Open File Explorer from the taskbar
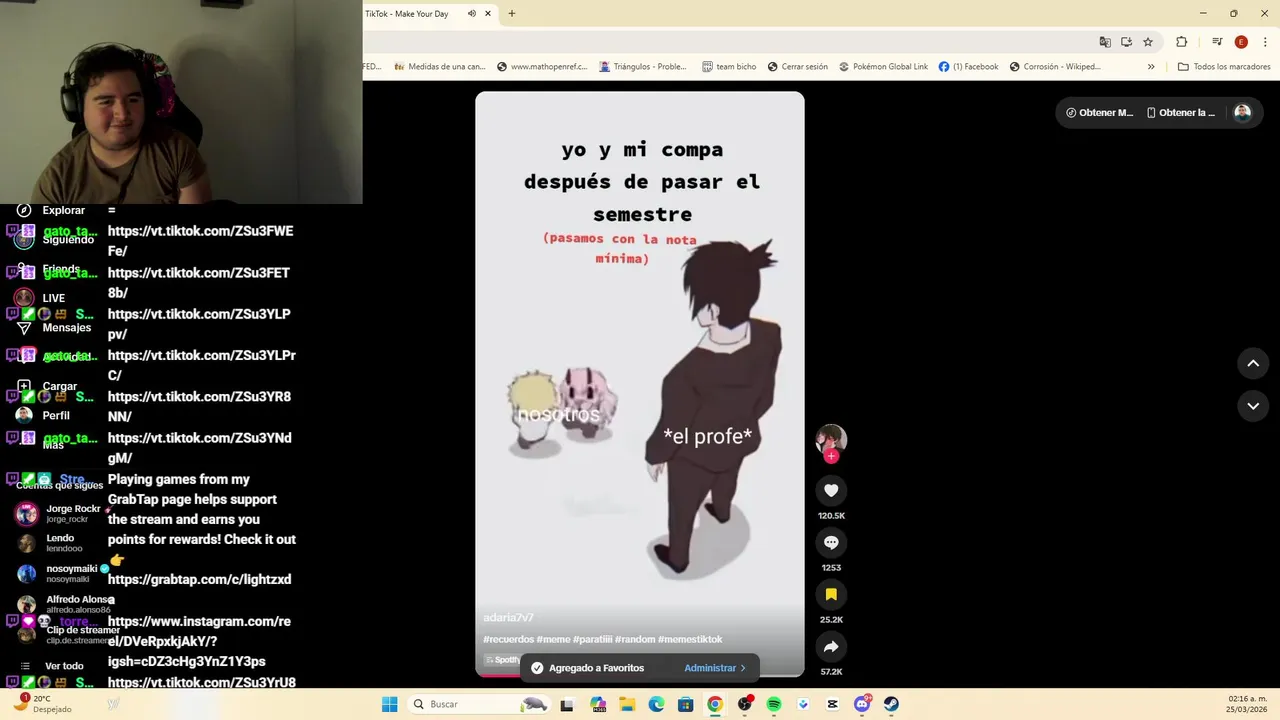Image resolution: width=1280 pixels, height=720 pixels. [x=627, y=704]
